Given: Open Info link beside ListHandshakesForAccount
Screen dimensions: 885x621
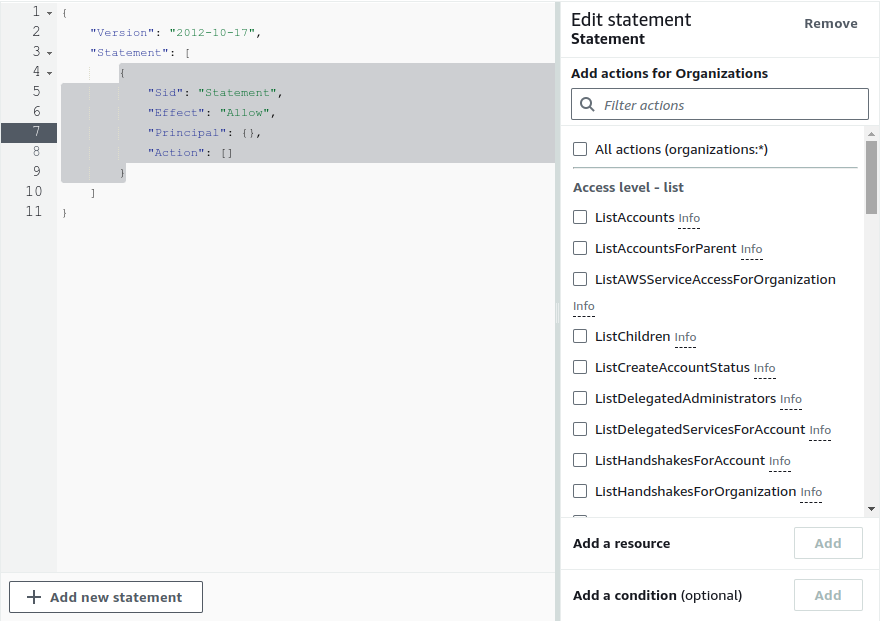Looking at the screenshot, I should pyautogui.click(x=780, y=461).
